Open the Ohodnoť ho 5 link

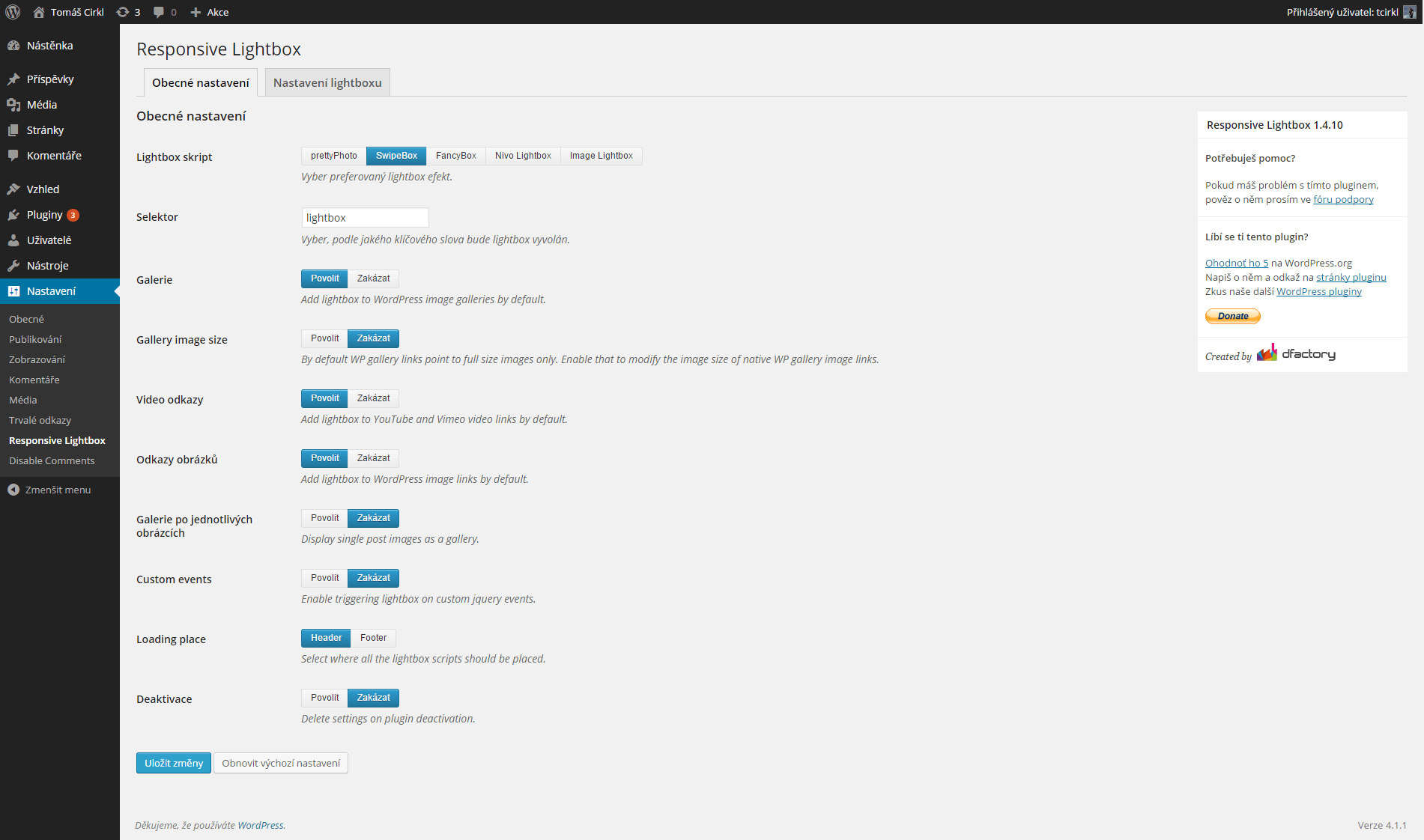tap(1237, 263)
